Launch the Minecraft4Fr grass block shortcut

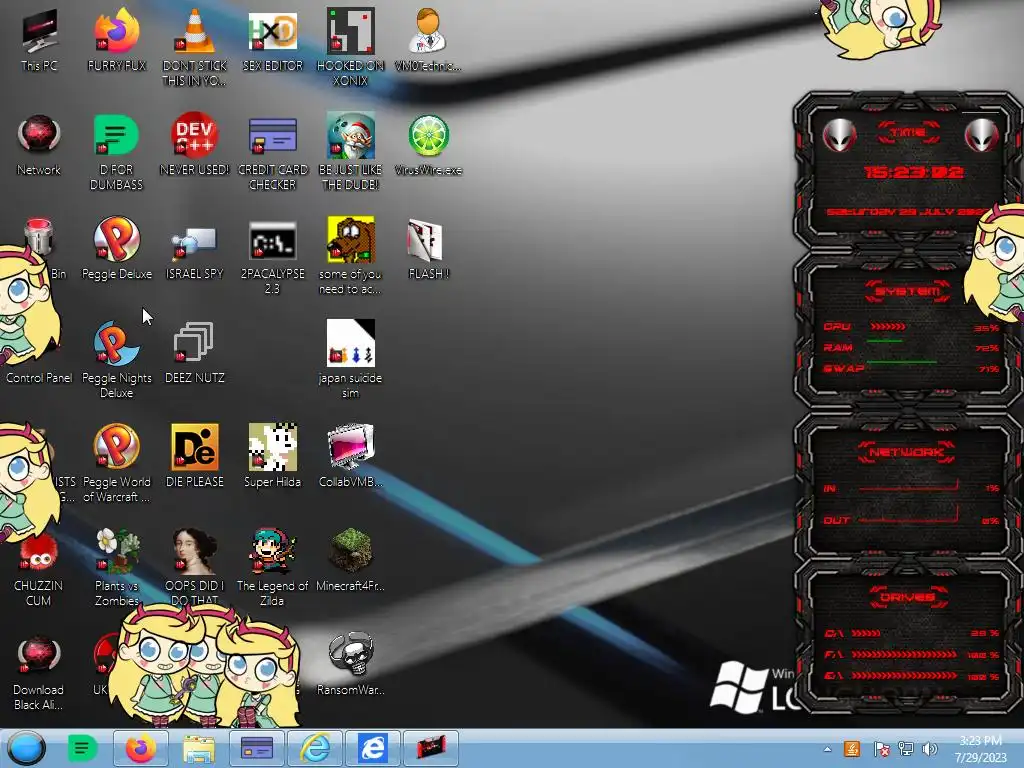(x=351, y=560)
